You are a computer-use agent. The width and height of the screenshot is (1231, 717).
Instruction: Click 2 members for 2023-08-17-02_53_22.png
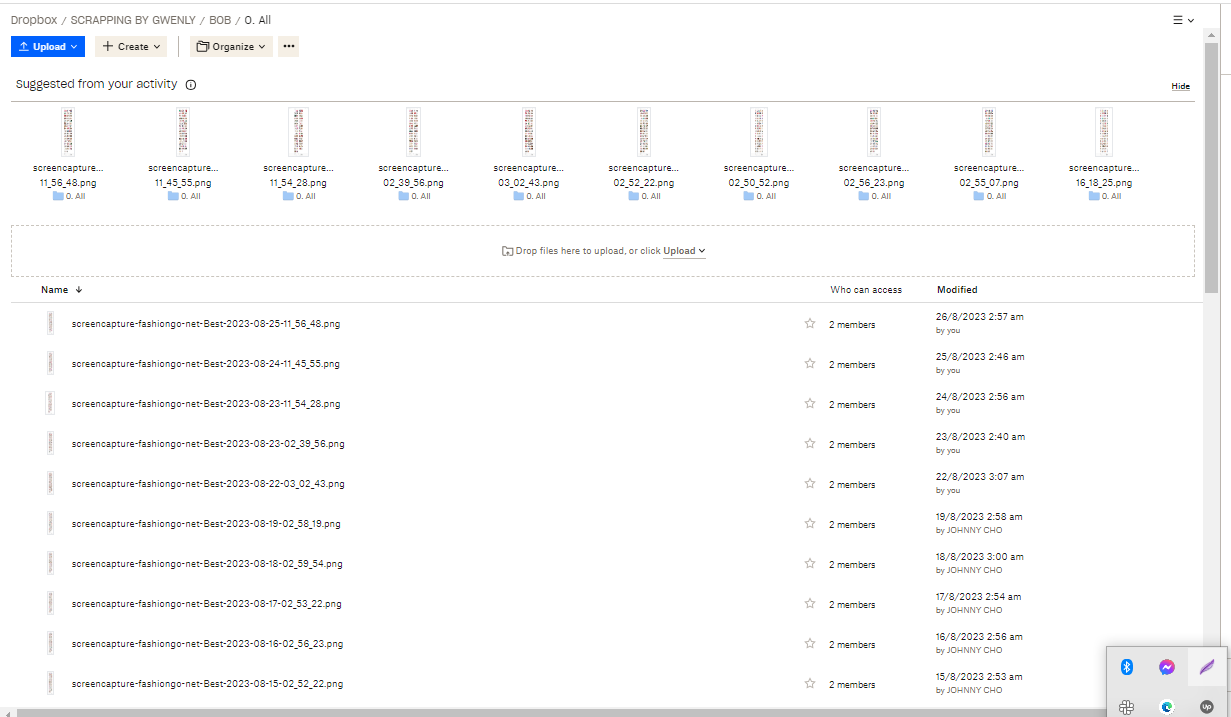pyautogui.click(x=852, y=605)
